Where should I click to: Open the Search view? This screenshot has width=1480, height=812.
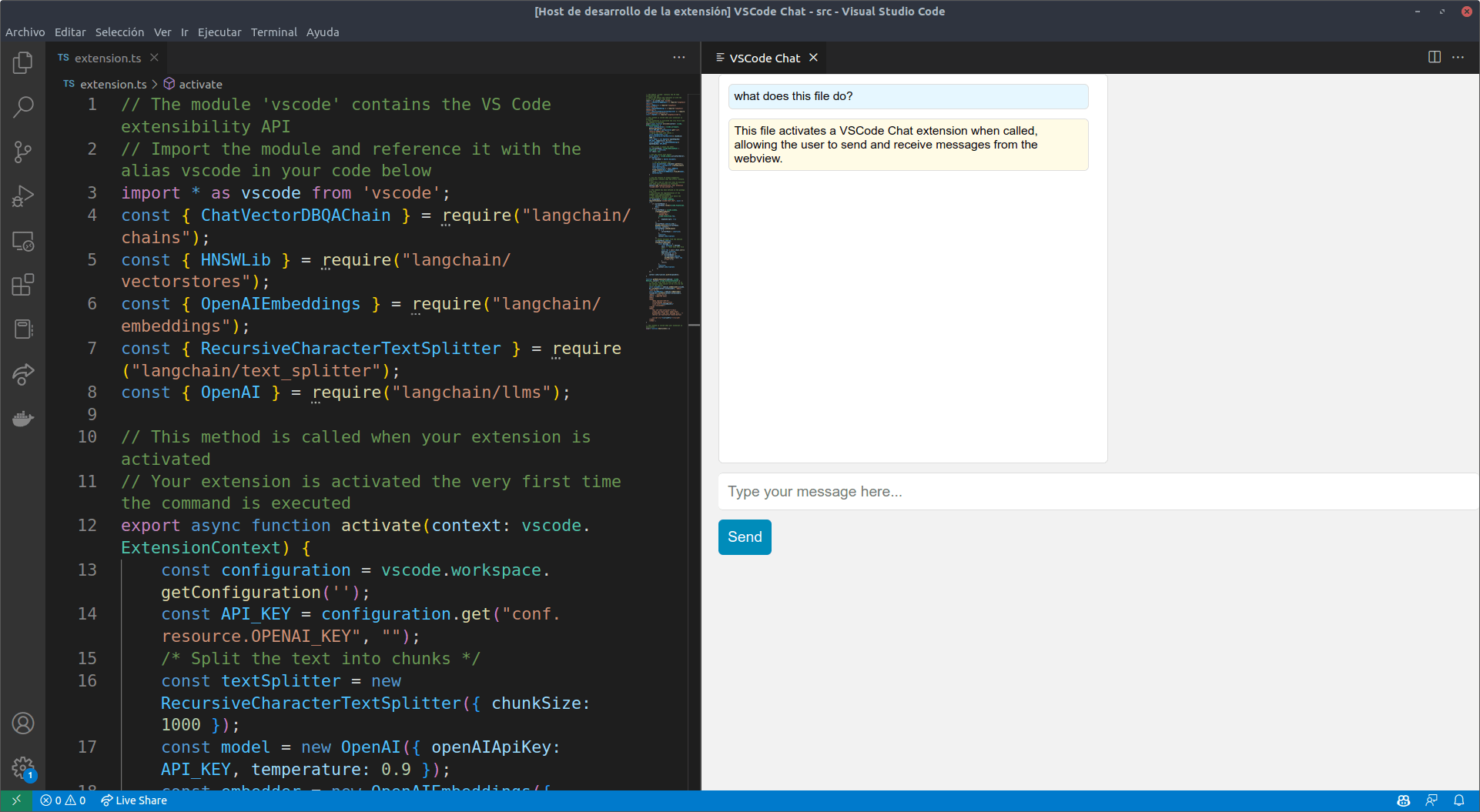(23, 107)
